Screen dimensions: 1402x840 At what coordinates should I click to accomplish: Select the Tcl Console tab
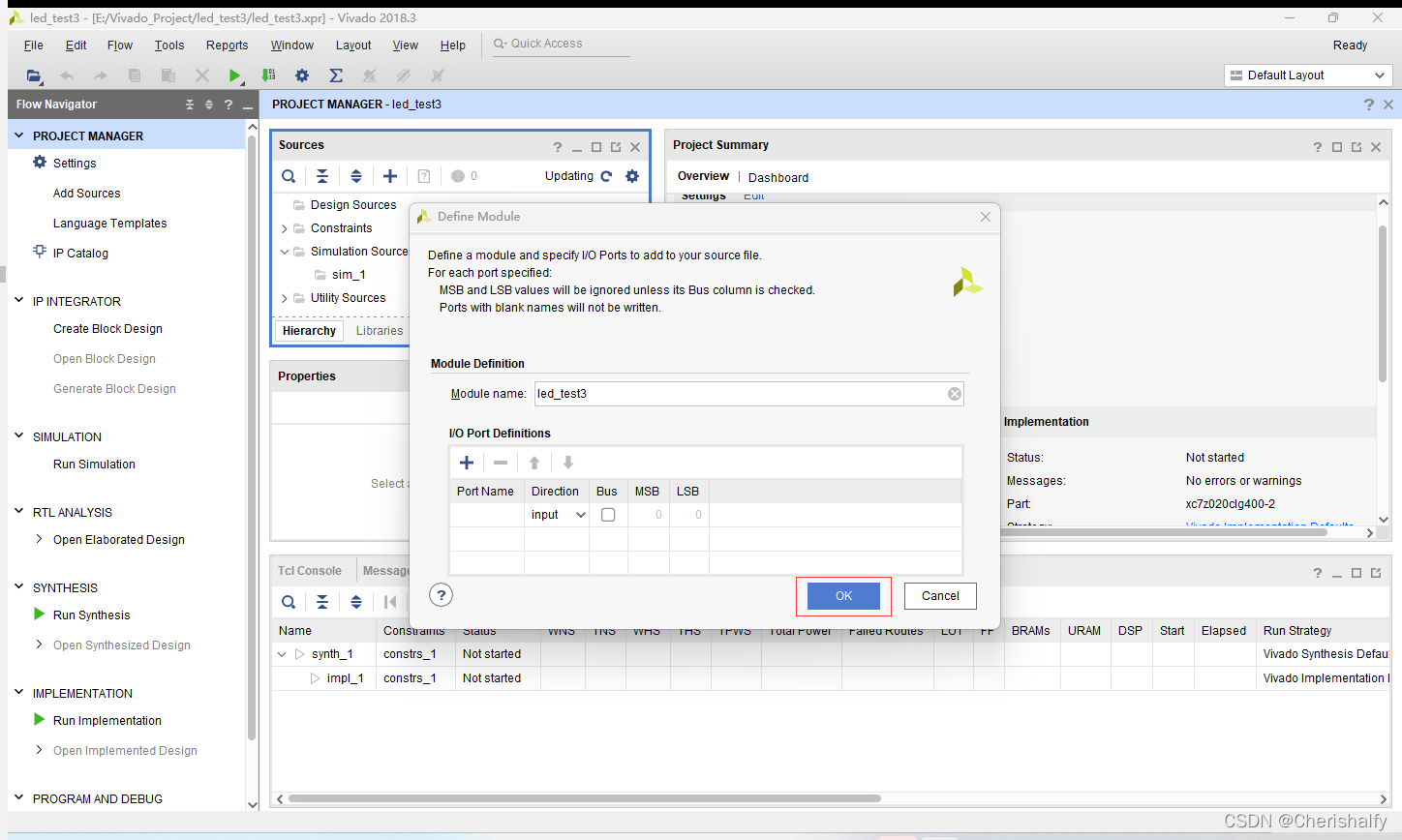pyautogui.click(x=310, y=571)
